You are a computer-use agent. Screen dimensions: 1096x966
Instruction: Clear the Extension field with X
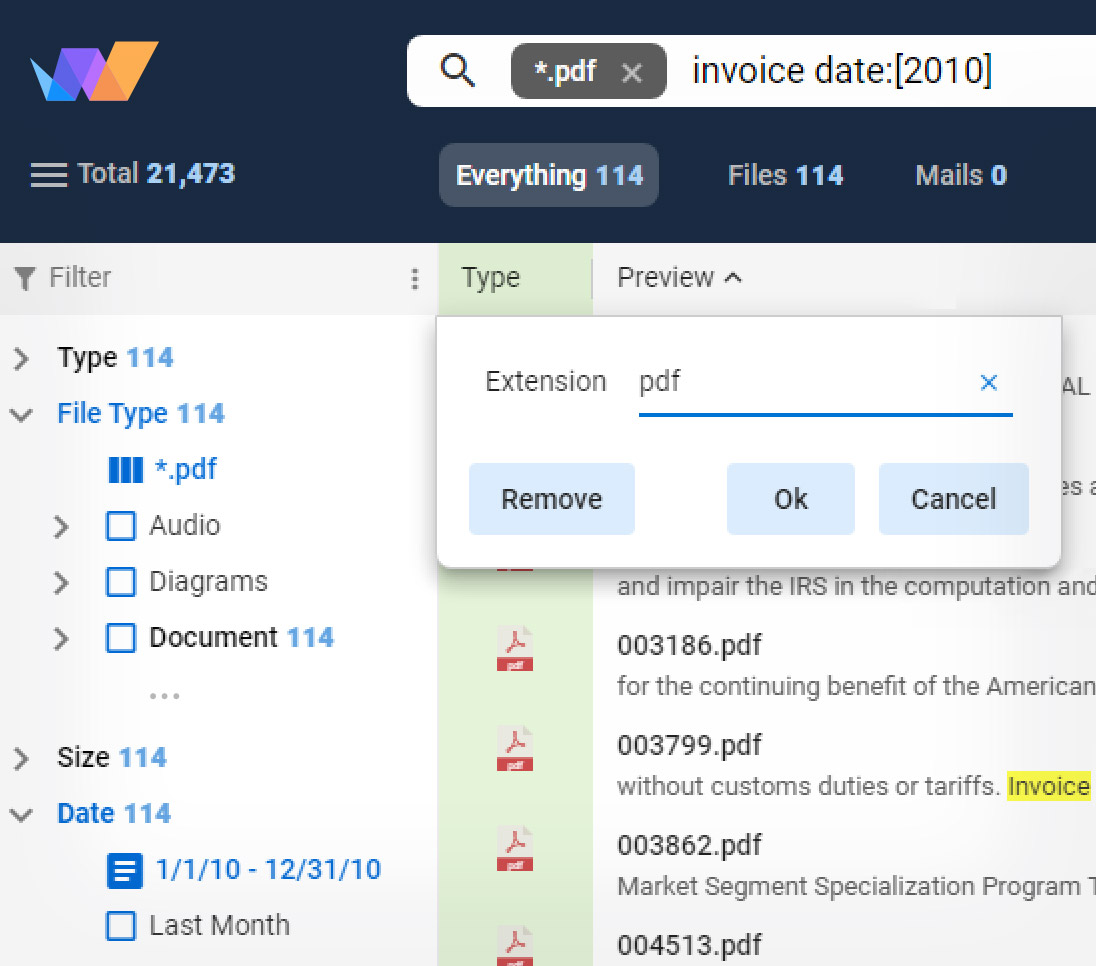click(x=988, y=382)
